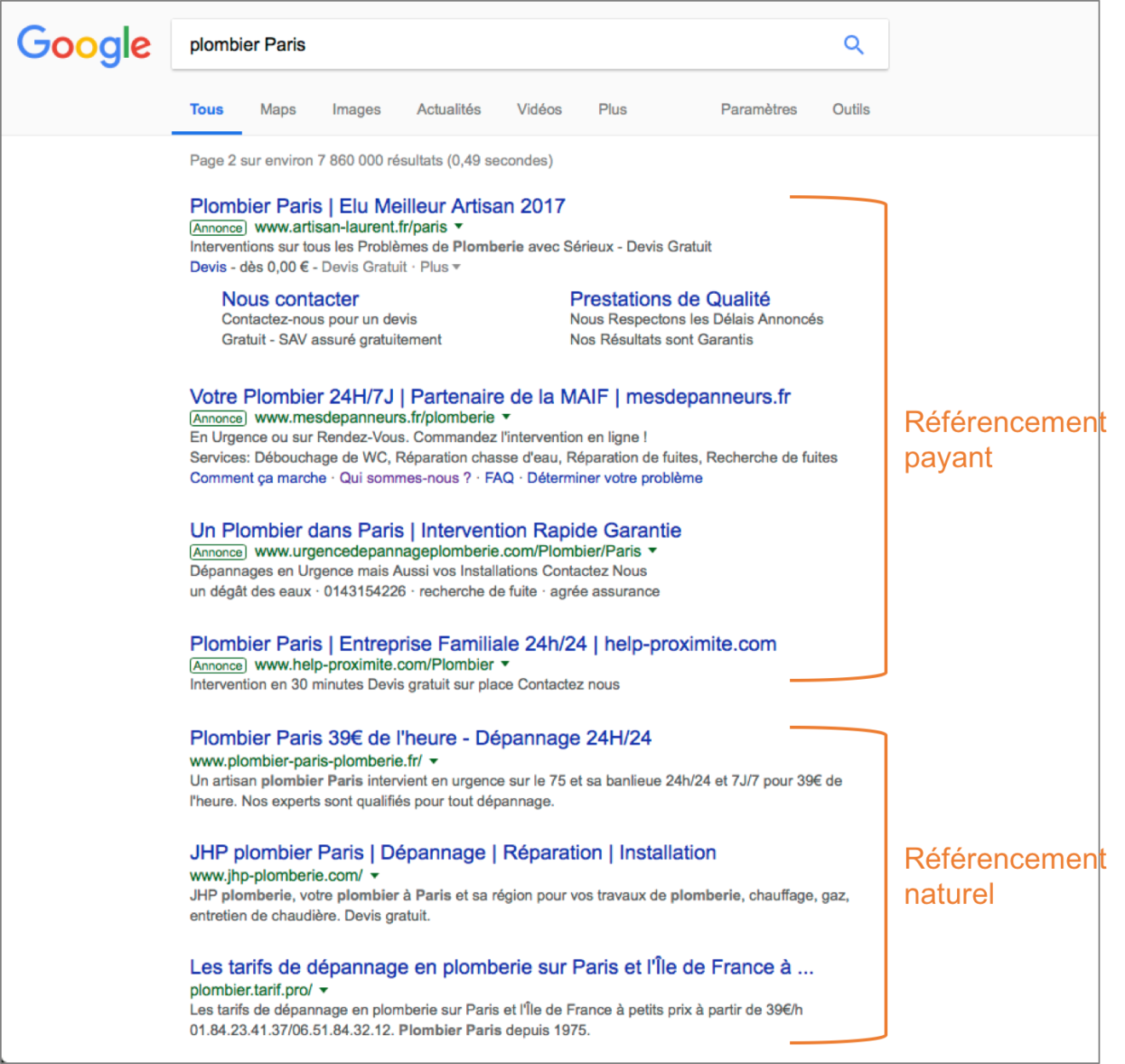The image size is (1125, 1064).
Task: Open the Outils search tools
Action: (851, 109)
